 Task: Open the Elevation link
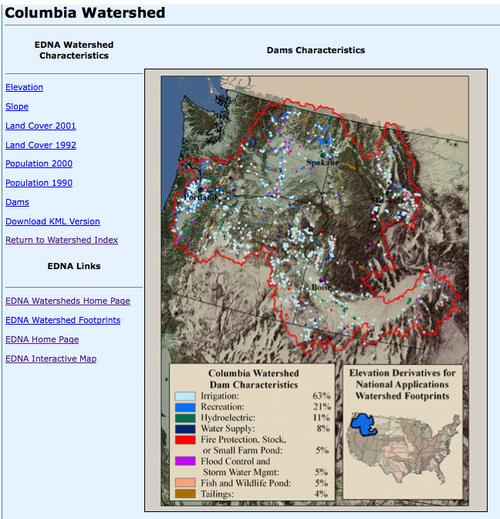tap(24, 87)
